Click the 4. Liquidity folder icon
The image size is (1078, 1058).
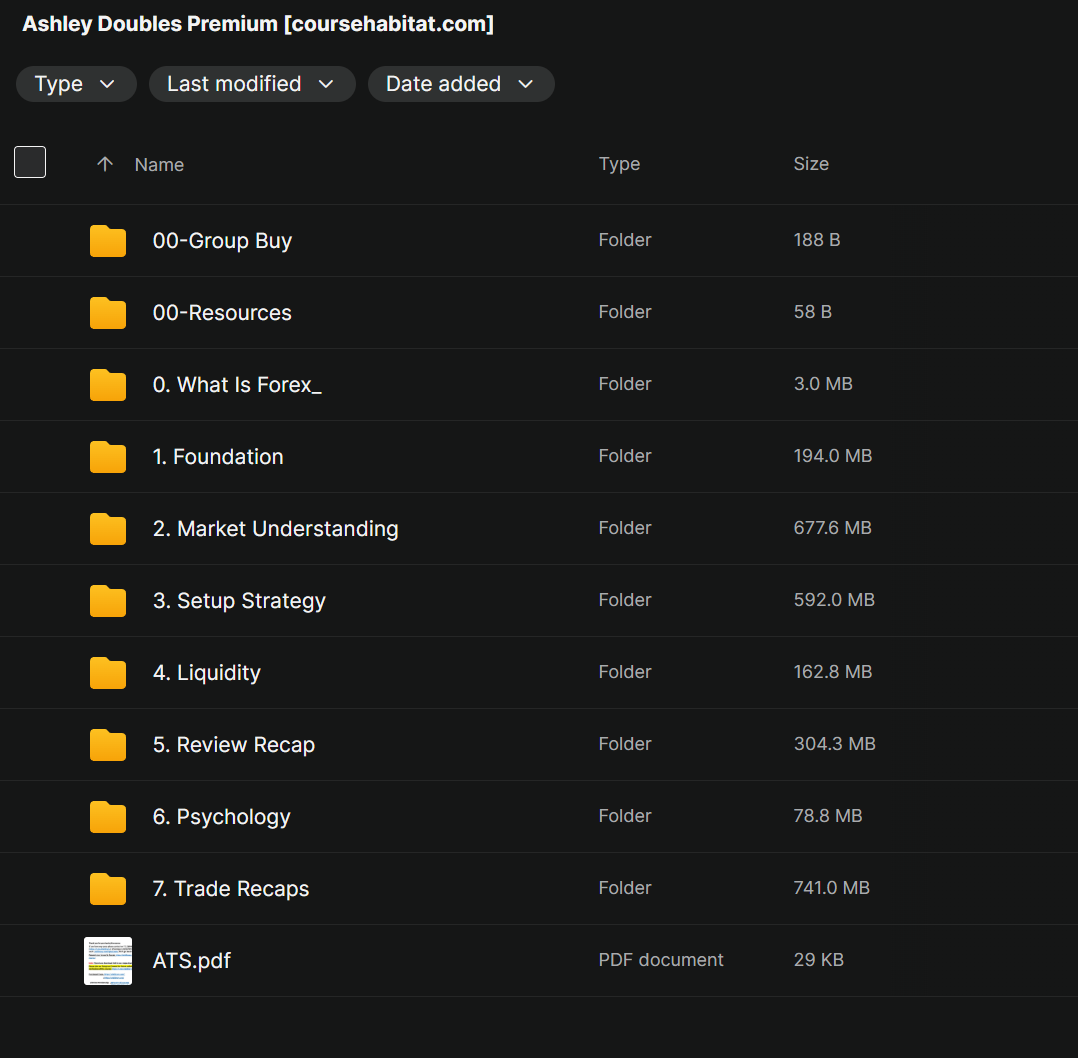pos(108,672)
